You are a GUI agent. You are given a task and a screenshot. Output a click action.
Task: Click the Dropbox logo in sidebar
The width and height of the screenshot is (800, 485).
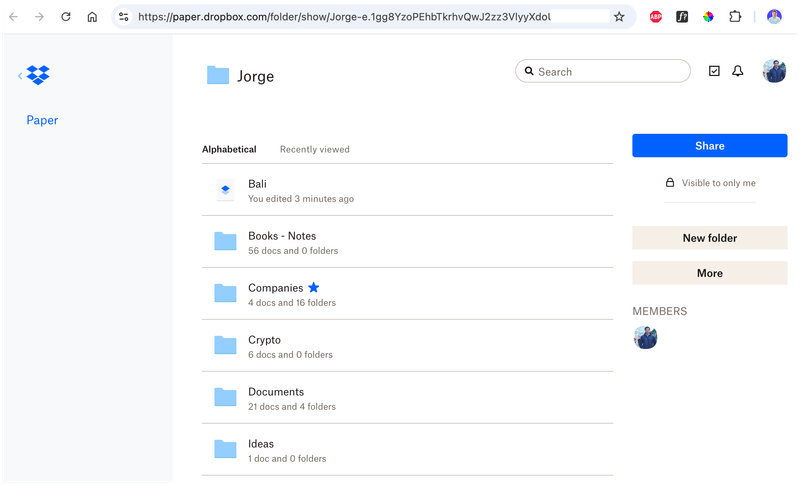tap(38, 75)
